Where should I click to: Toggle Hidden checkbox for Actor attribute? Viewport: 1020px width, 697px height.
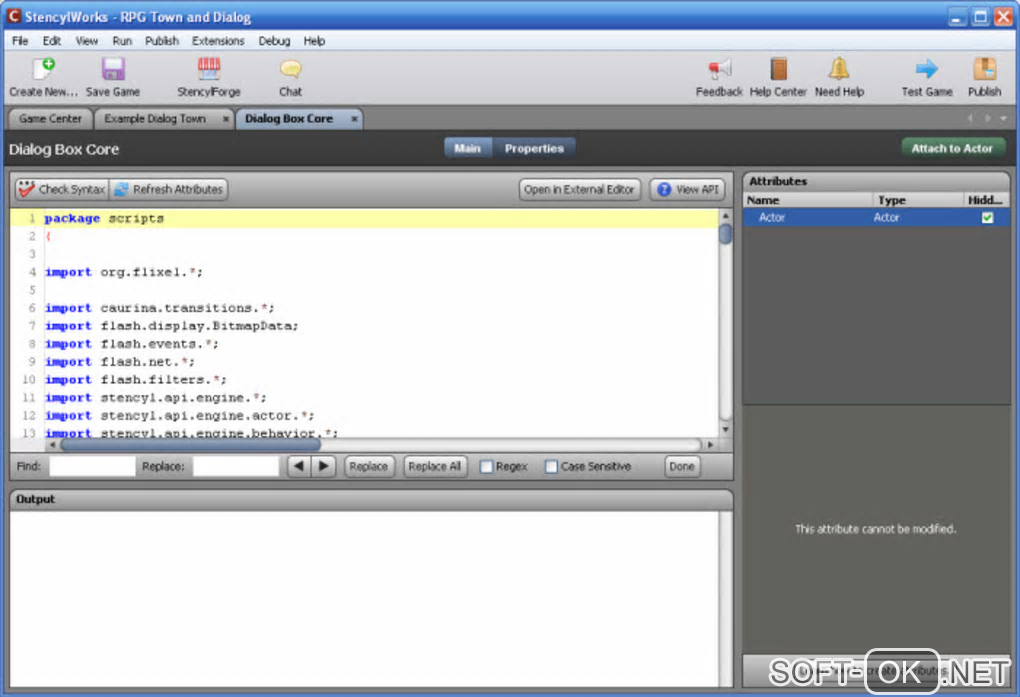click(987, 217)
